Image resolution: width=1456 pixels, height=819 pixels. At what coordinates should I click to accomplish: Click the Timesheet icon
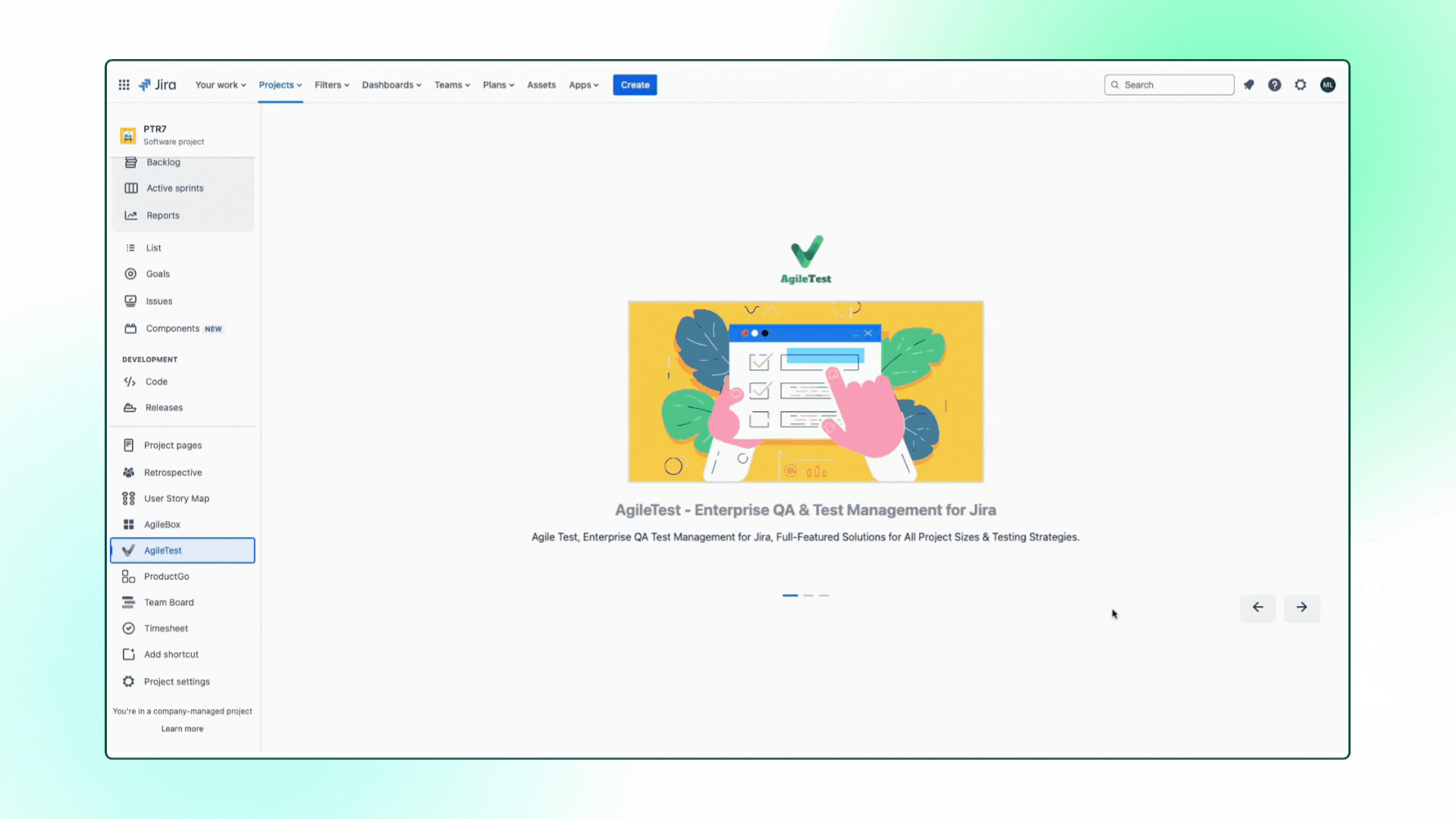click(x=127, y=628)
